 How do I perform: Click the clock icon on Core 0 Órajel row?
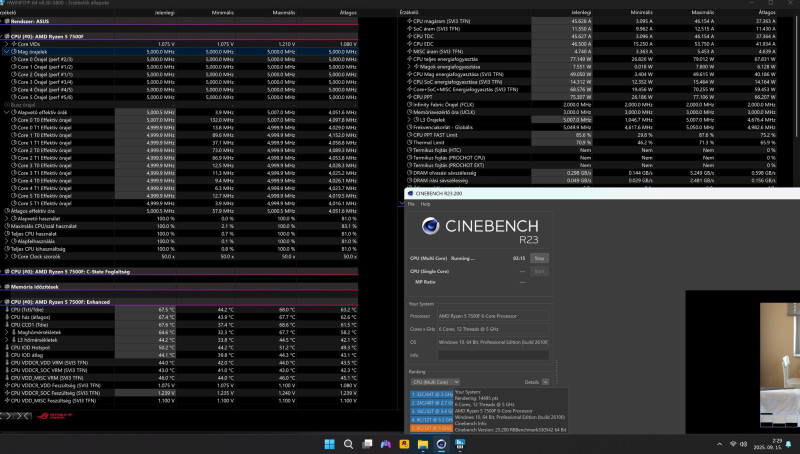click(14, 59)
